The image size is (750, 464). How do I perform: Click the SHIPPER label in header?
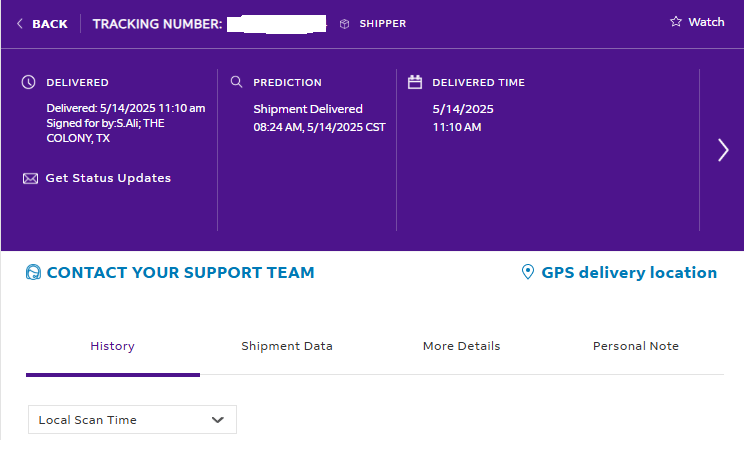(x=383, y=24)
